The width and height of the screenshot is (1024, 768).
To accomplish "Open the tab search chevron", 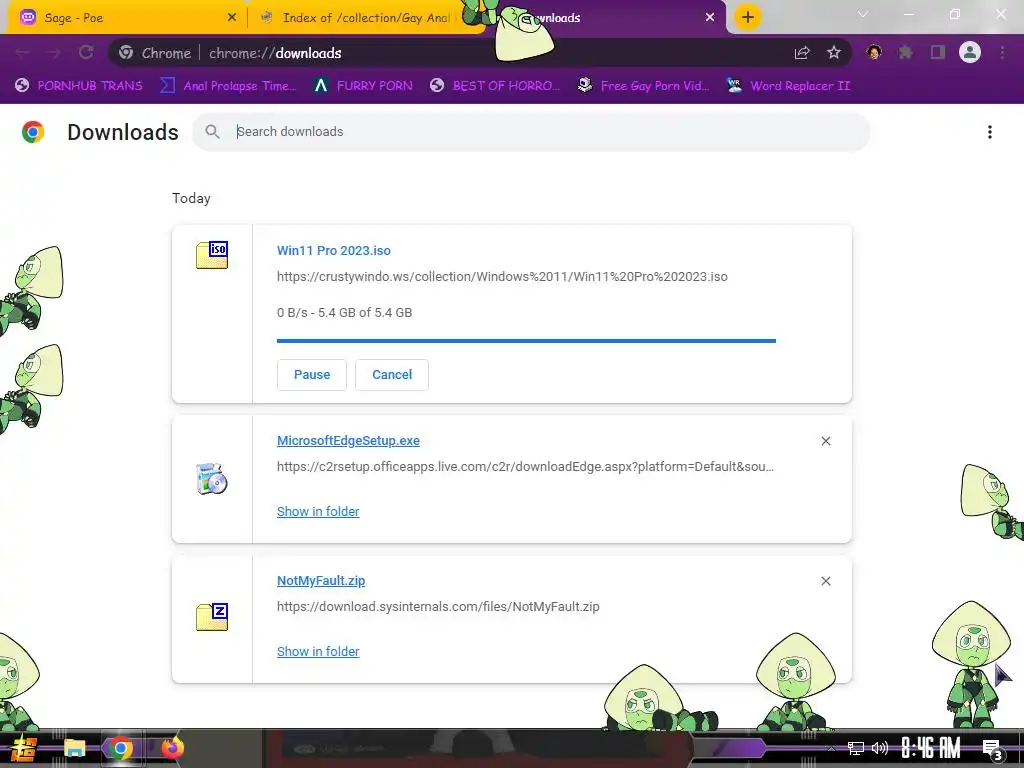I will pyautogui.click(x=863, y=14).
